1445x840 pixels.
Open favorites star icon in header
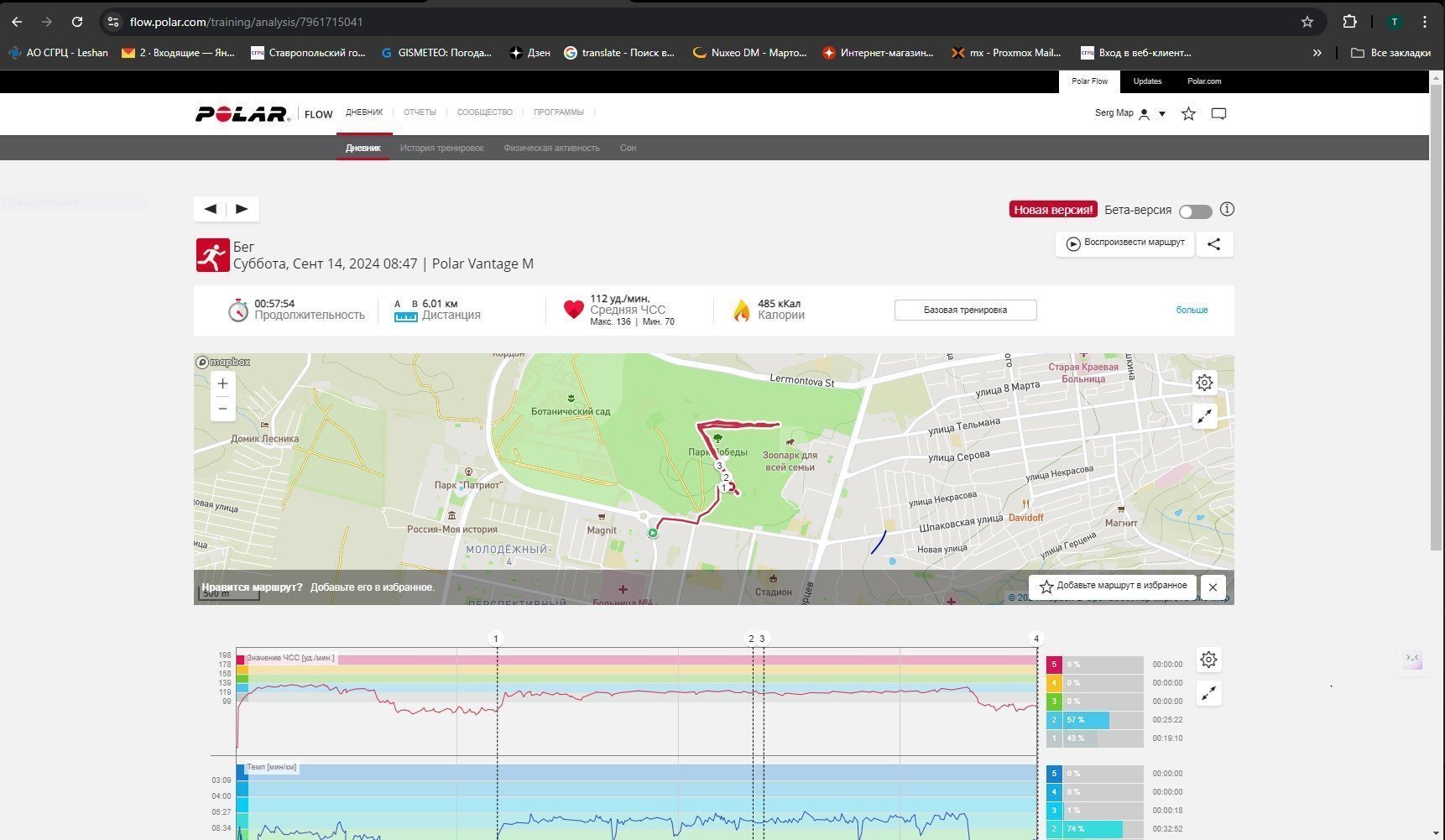point(1188,113)
